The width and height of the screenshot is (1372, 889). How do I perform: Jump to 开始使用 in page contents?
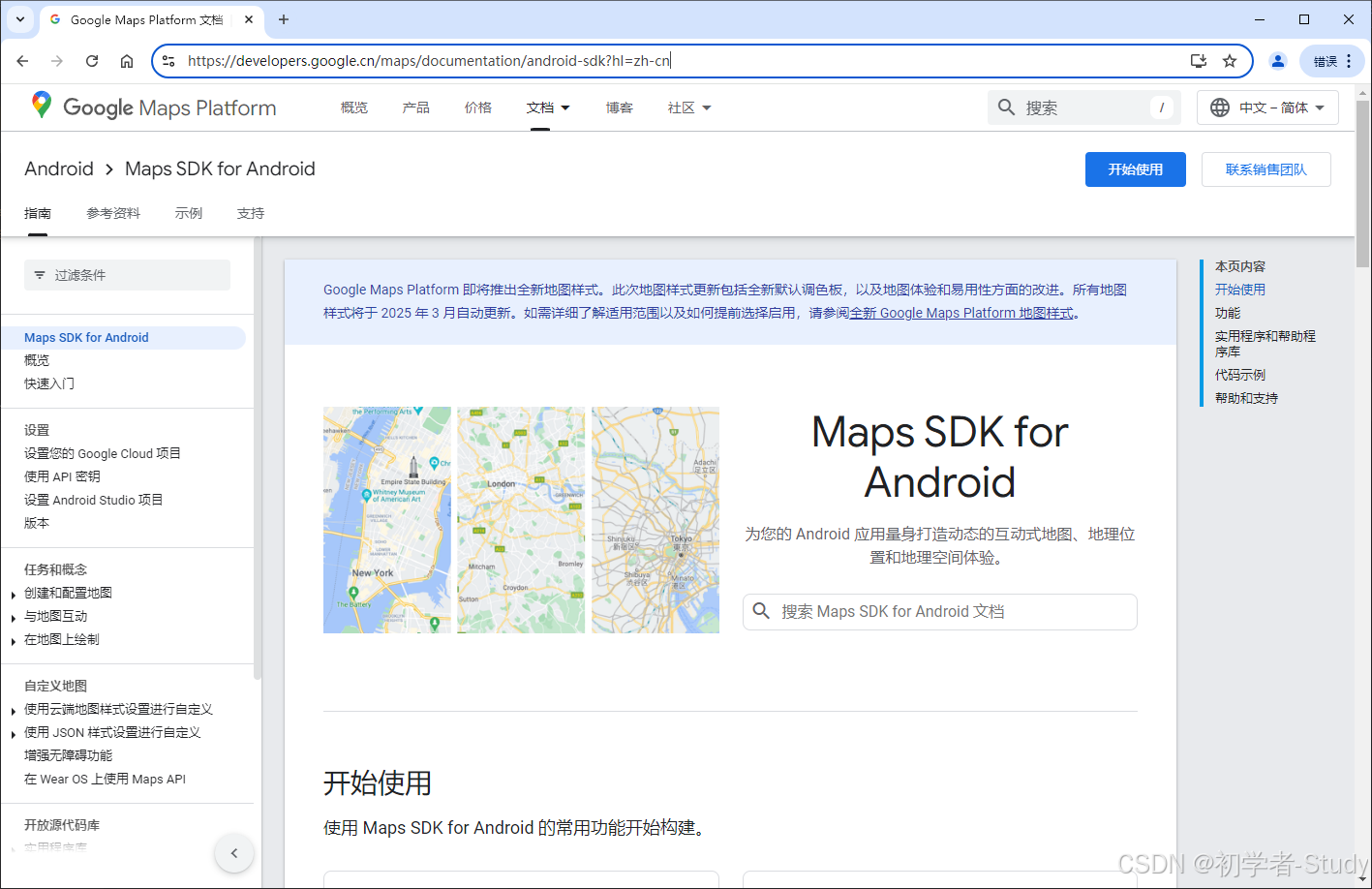(x=1240, y=290)
